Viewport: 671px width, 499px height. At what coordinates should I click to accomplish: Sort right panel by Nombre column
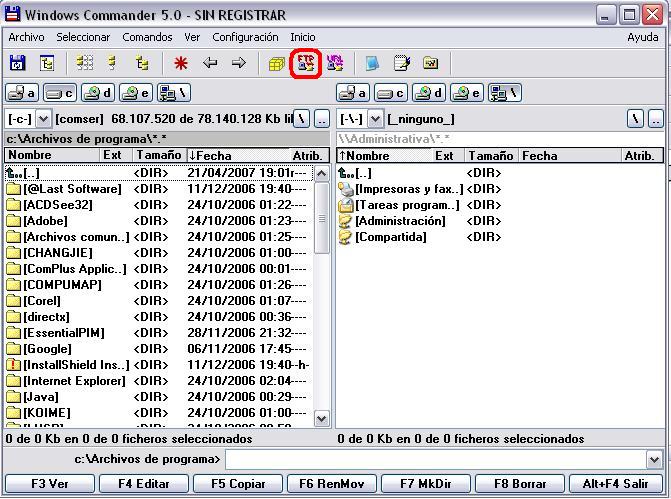pos(384,155)
